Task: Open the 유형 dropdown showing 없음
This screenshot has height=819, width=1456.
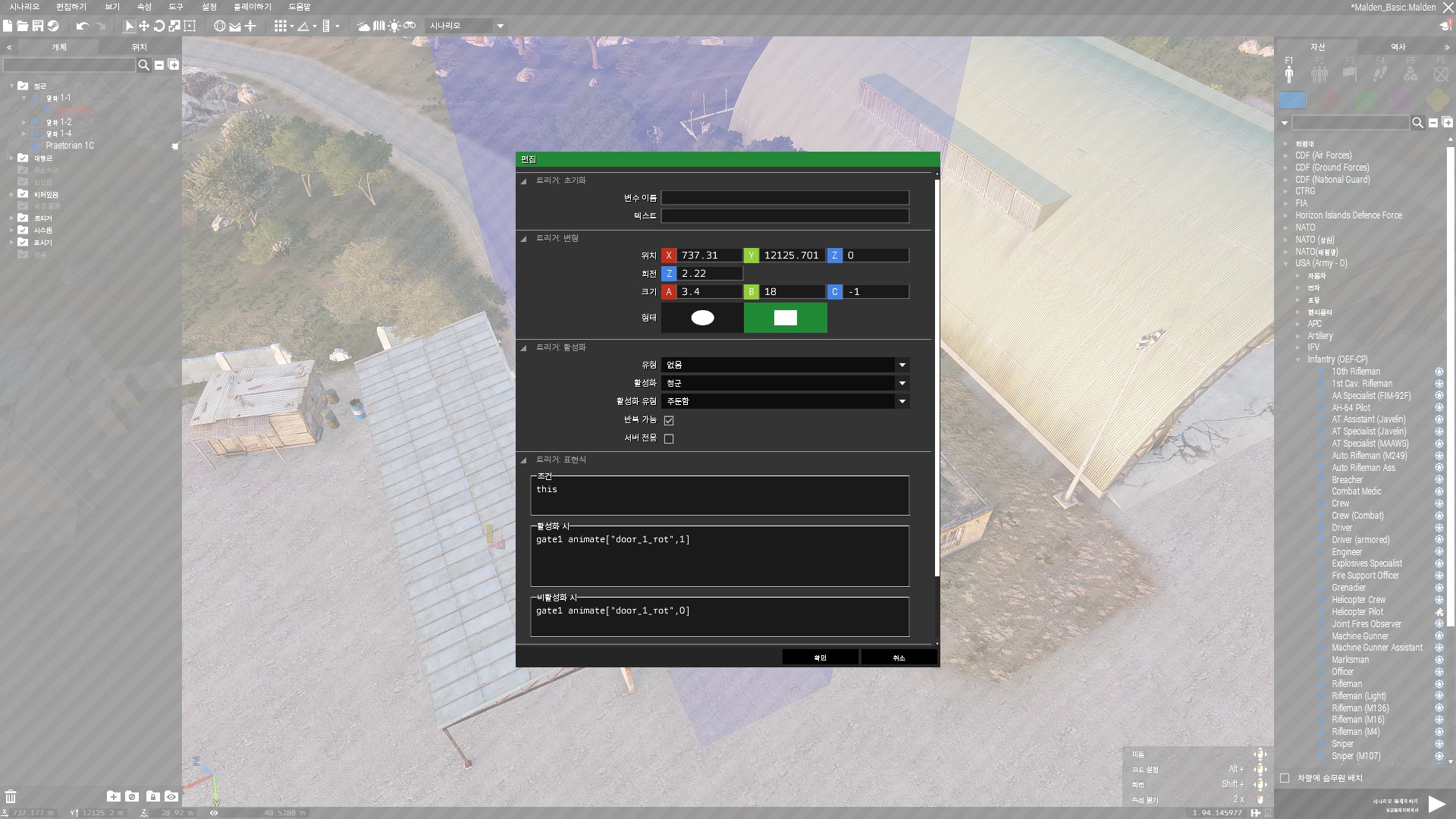Action: coord(785,365)
